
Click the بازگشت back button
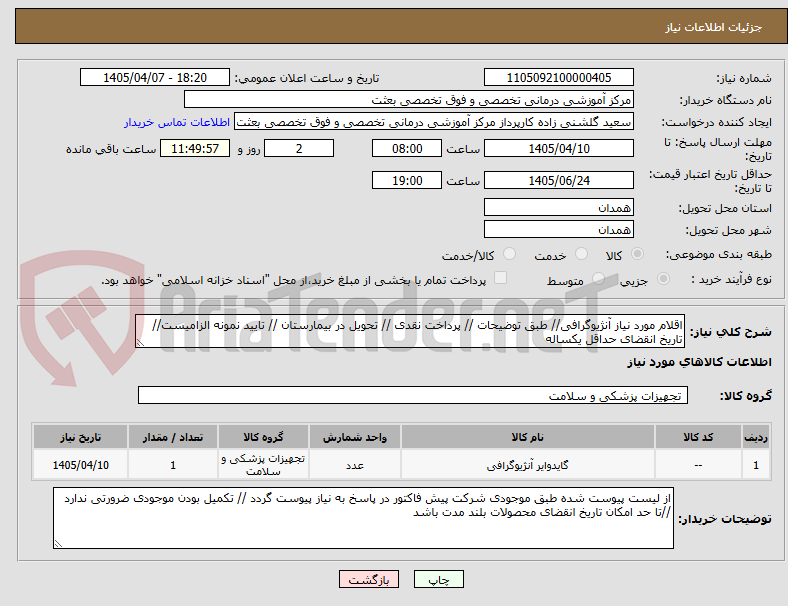click(369, 579)
